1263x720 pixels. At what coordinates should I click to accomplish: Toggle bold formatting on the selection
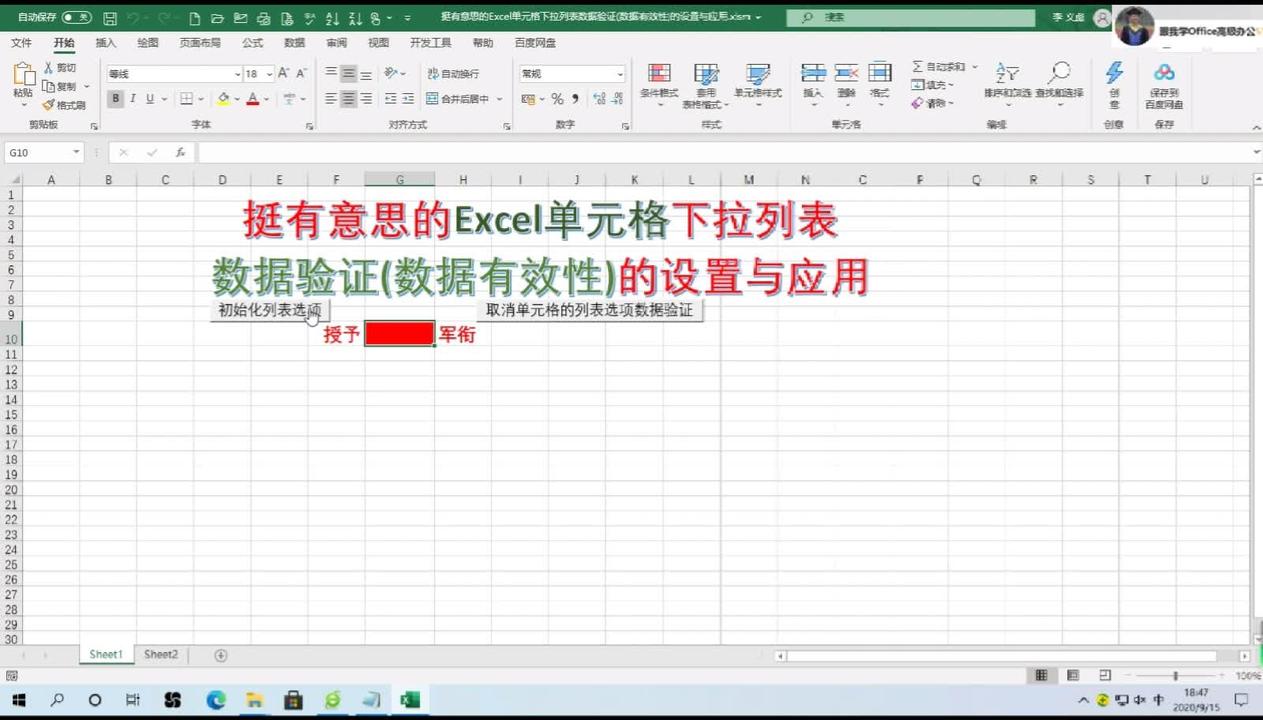[x=116, y=100]
